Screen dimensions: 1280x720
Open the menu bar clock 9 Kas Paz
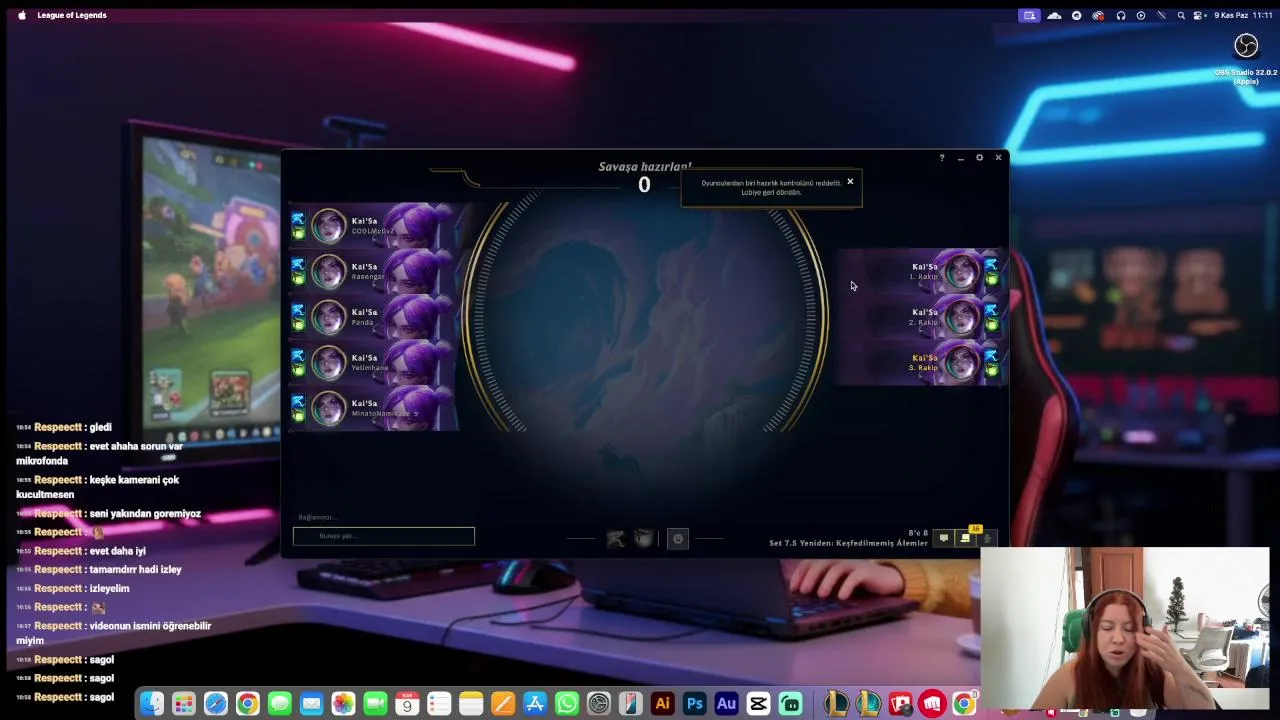1243,15
